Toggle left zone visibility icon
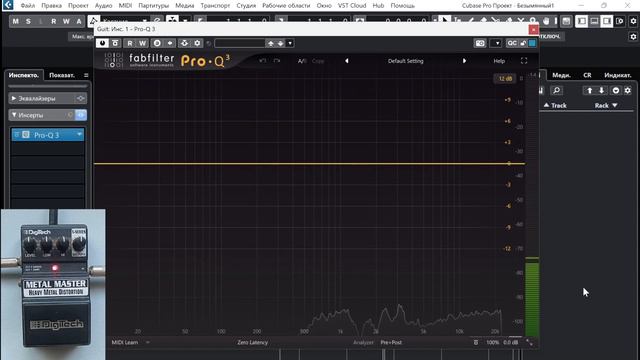 tap(581, 21)
